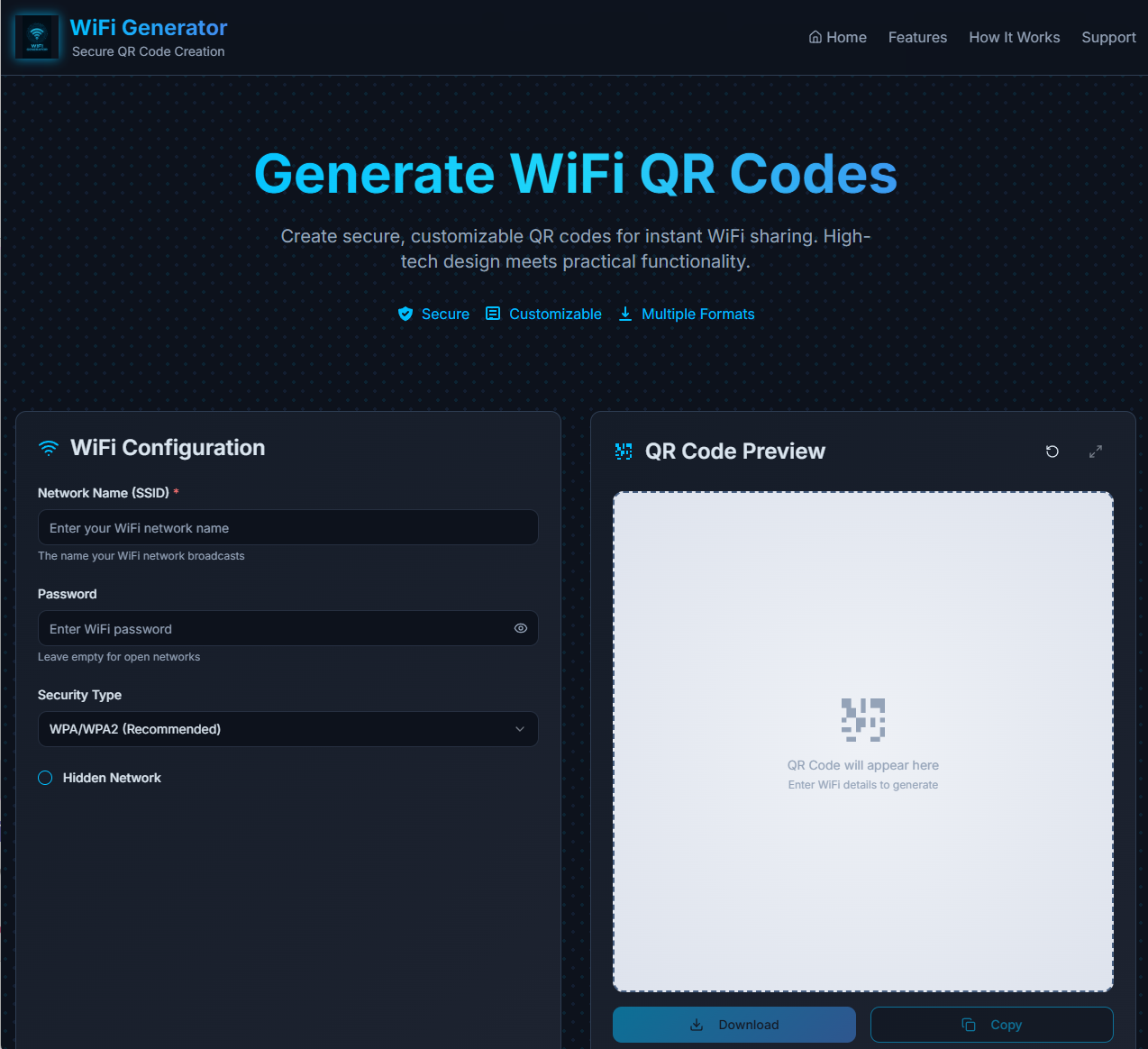Open the Security Type dropdown
This screenshot has width=1148, height=1049.
click(x=288, y=729)
